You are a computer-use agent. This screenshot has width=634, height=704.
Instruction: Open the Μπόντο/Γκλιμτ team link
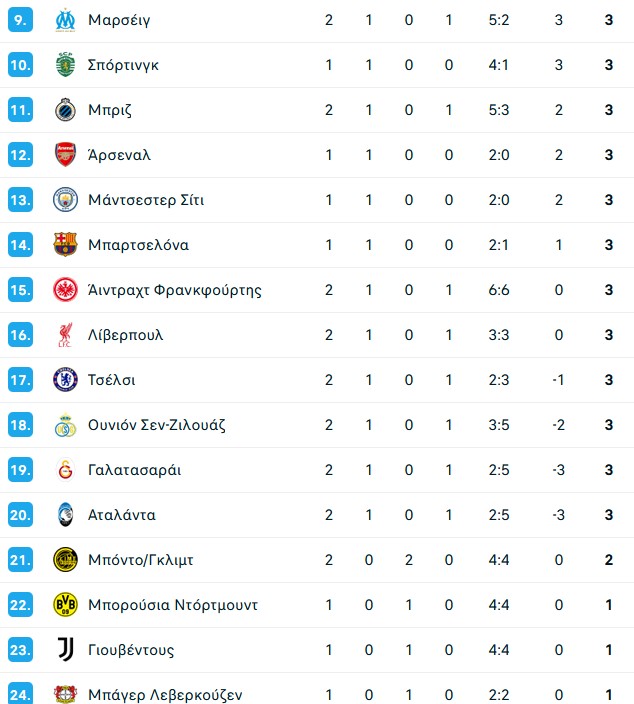point(138,560)
